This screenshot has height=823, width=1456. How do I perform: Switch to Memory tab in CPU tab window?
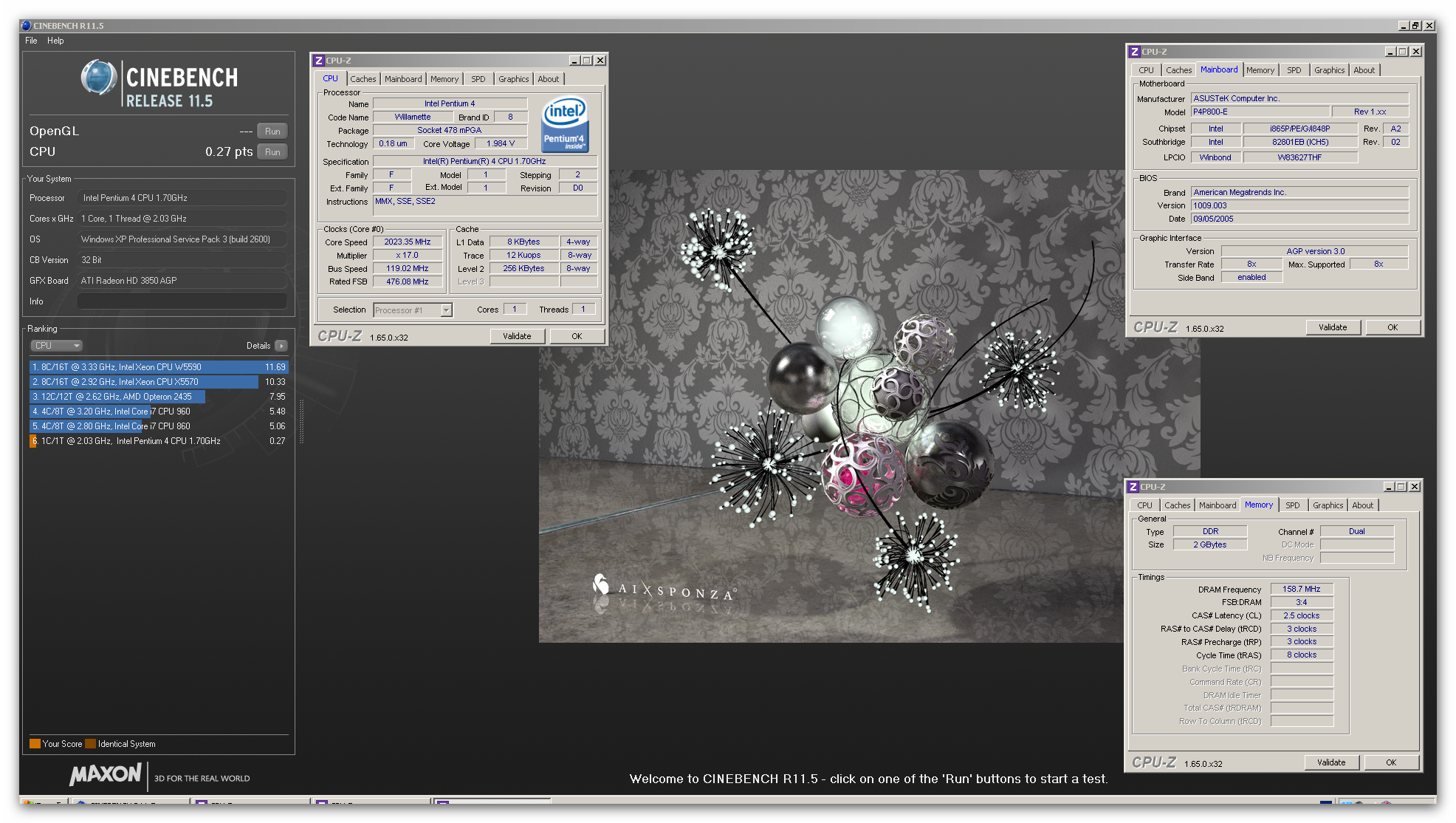click(x=444, y=79)
